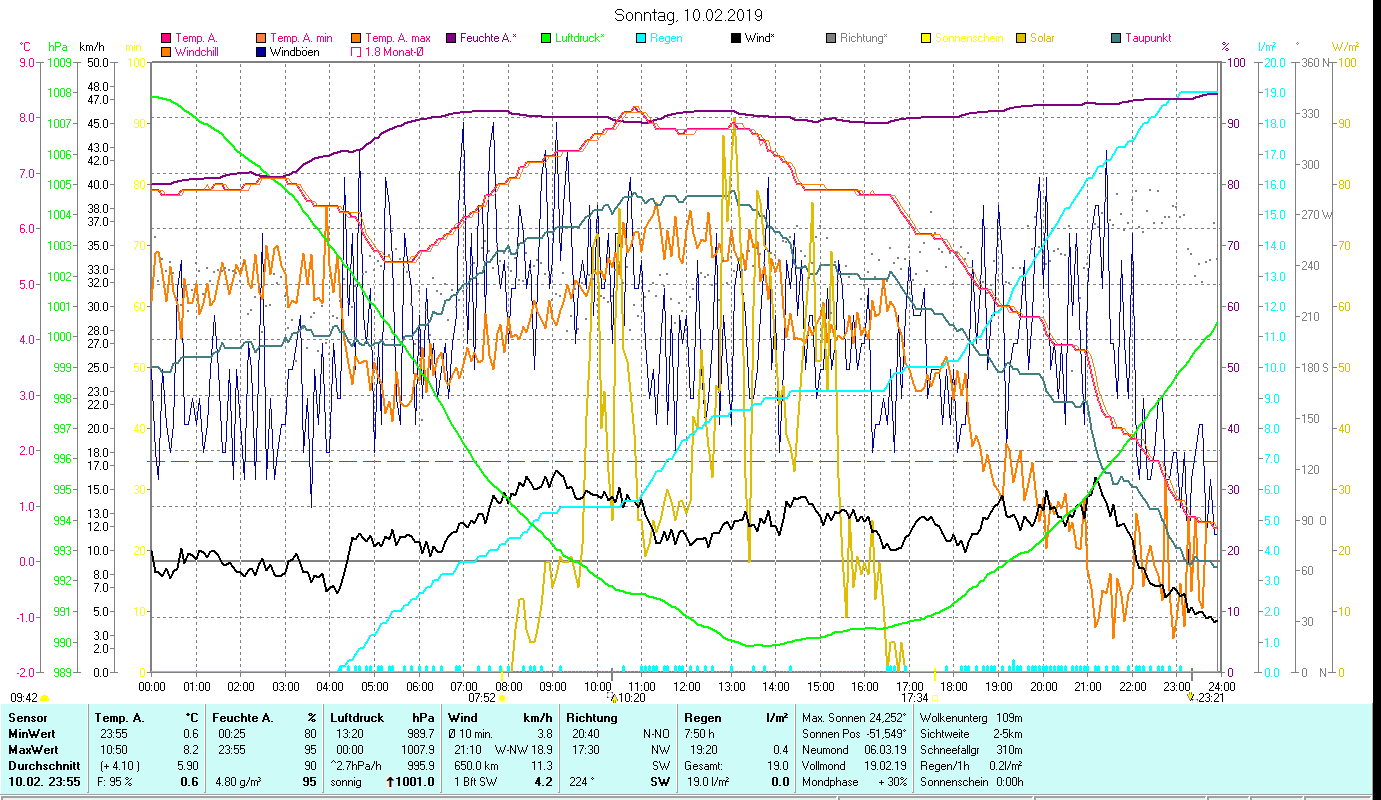
Task: Click the green Luftdruck legend swatch
Action: (x=546, y=38)
